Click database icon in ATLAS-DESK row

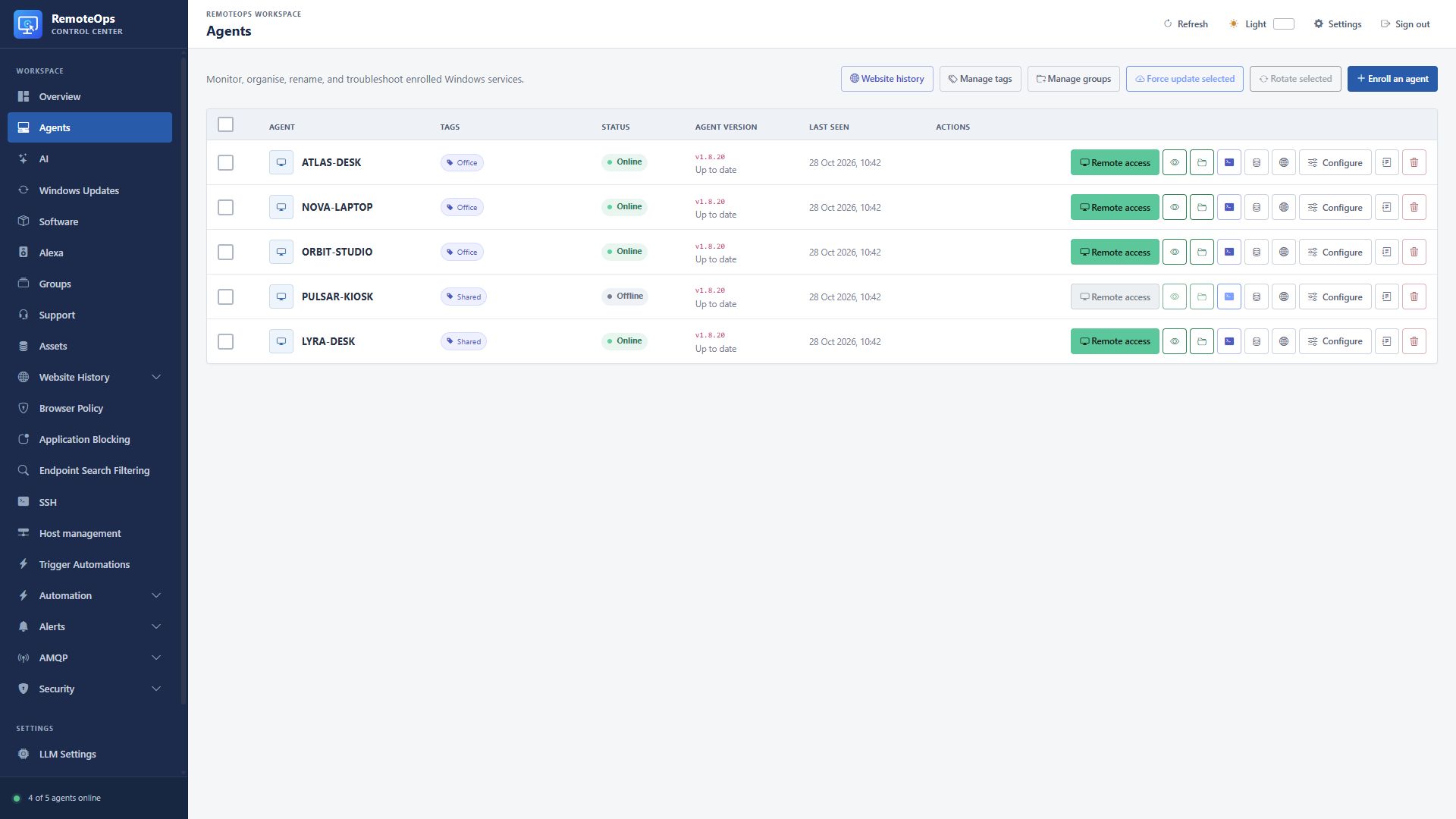tap(1257, 162)
